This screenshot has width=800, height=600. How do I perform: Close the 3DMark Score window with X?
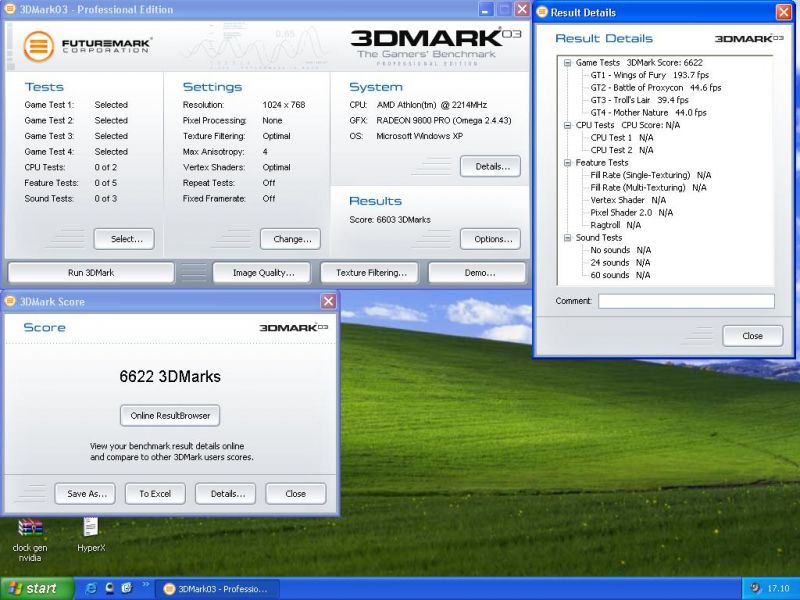(329, 301)
